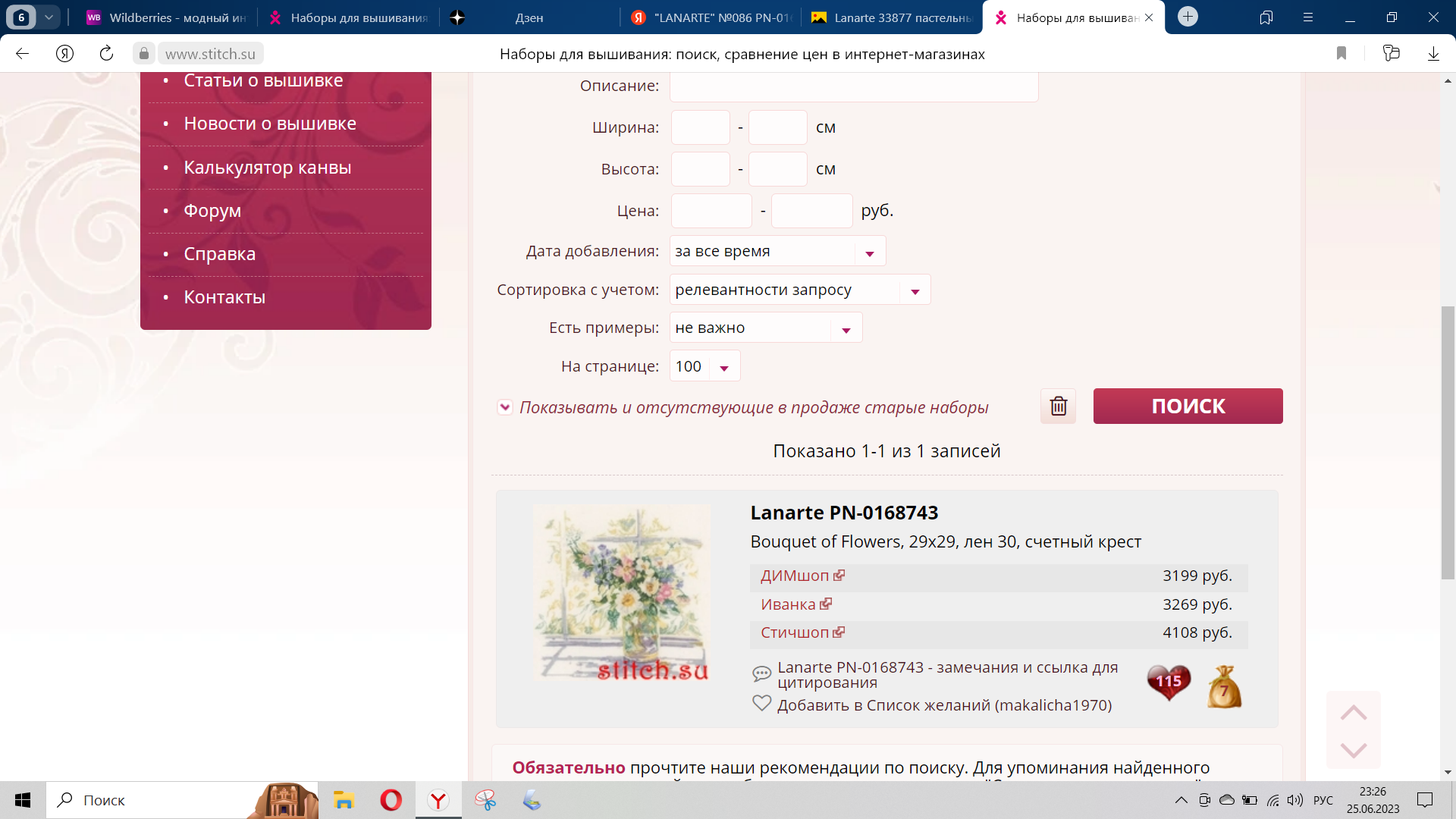The image size is (1456, 819).
Task: Click the bookmark icon in the address bar
Action: 1341,54
